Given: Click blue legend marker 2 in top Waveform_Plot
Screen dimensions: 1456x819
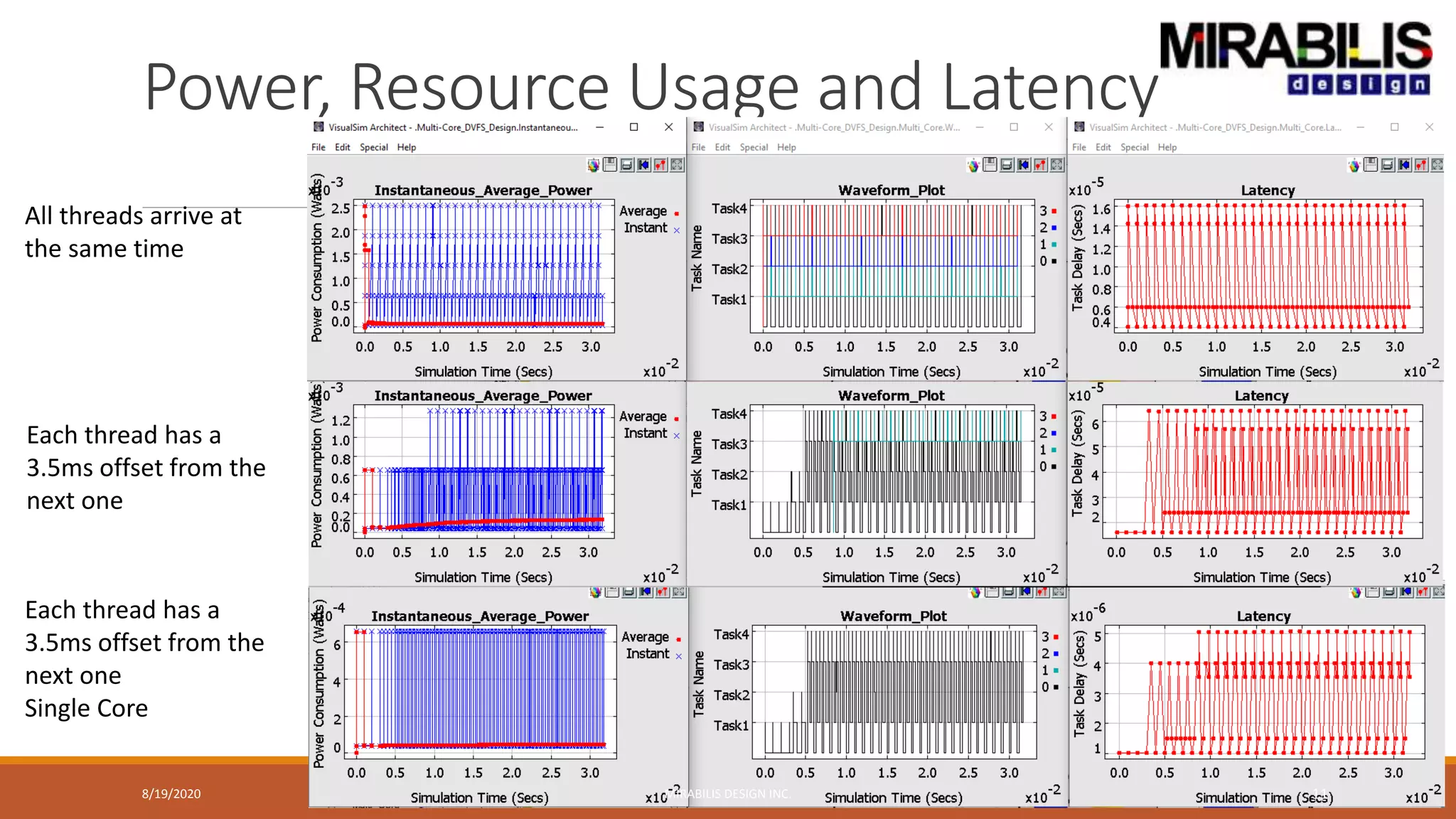Looking at the screenshot, I should pos(1054,228).
